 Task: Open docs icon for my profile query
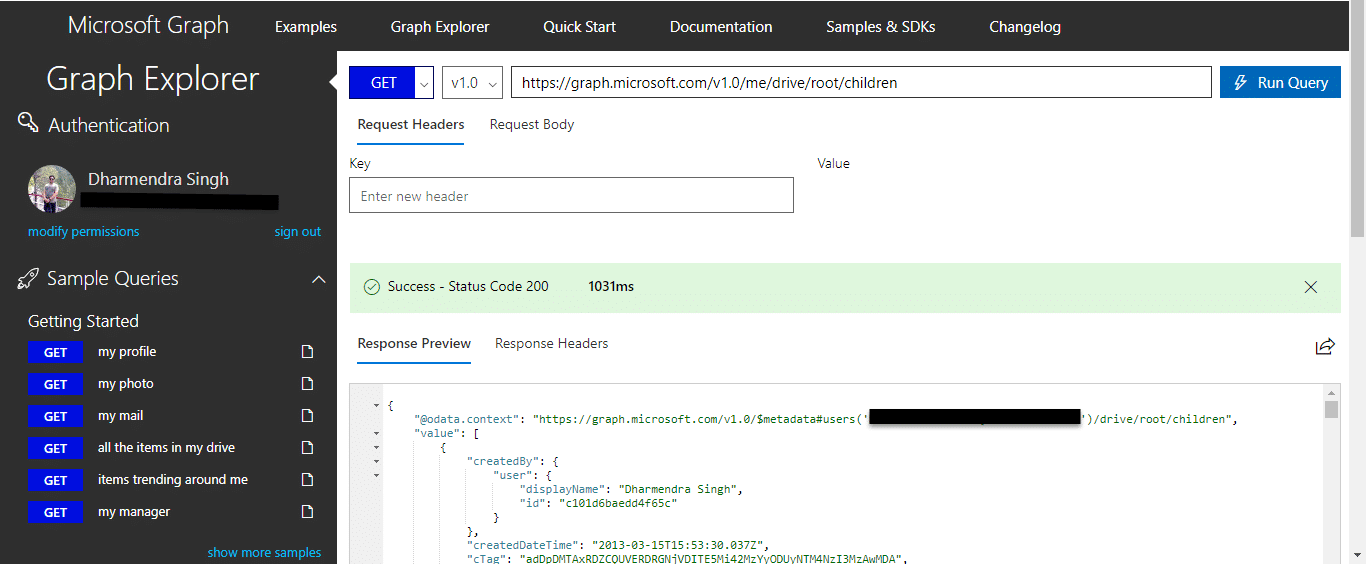(308, 352)
